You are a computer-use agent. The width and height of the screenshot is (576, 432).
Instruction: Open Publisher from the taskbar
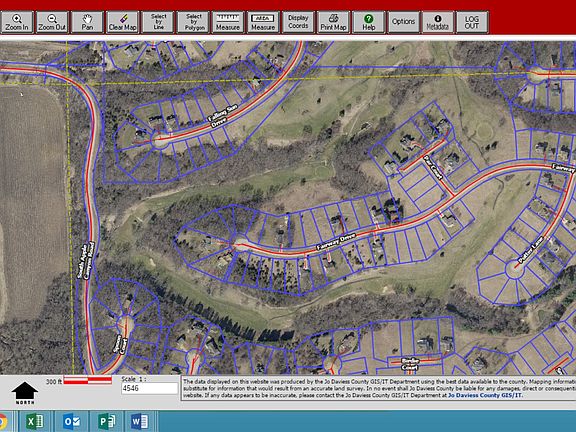pos(107,421)
